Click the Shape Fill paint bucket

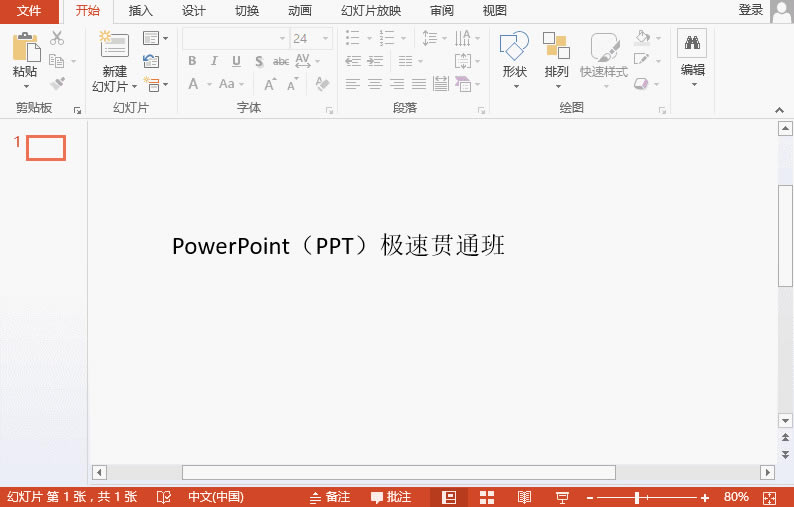point(642,38)
